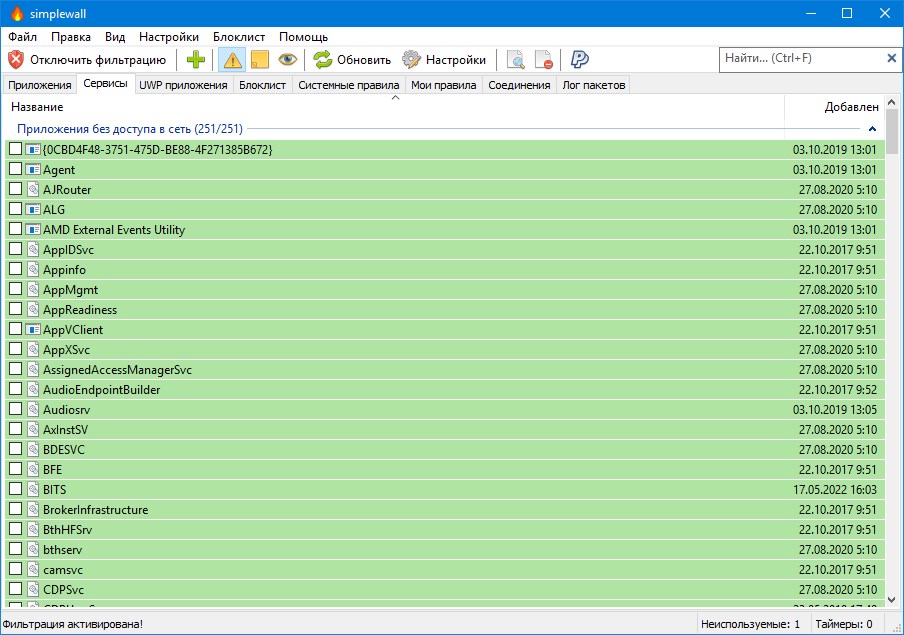Check the box for BthHFSrv
Viewport: 904px width, 635px height.
pos(16,529)
